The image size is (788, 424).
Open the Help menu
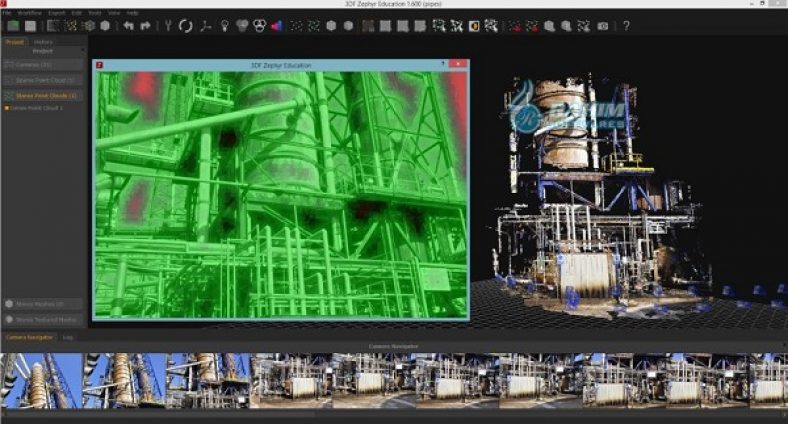point(132,13)
